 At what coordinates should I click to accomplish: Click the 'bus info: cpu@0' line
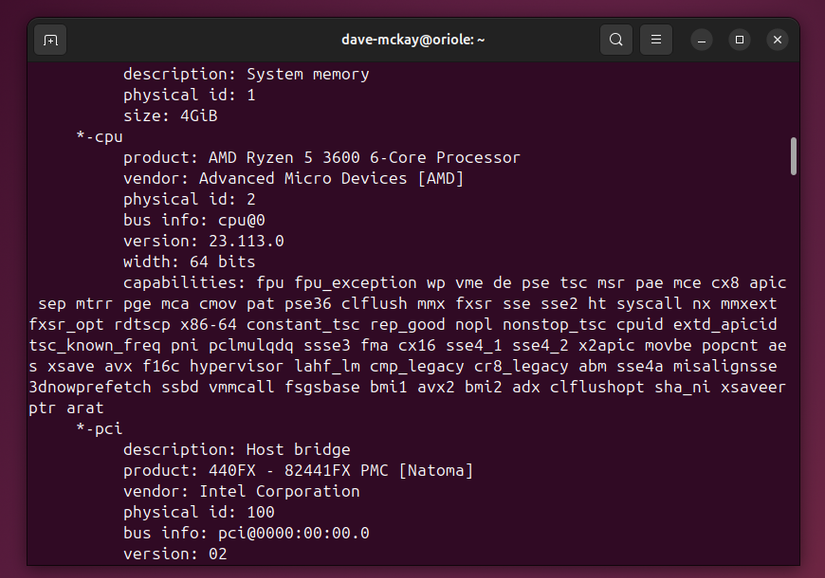pos(194,220)
